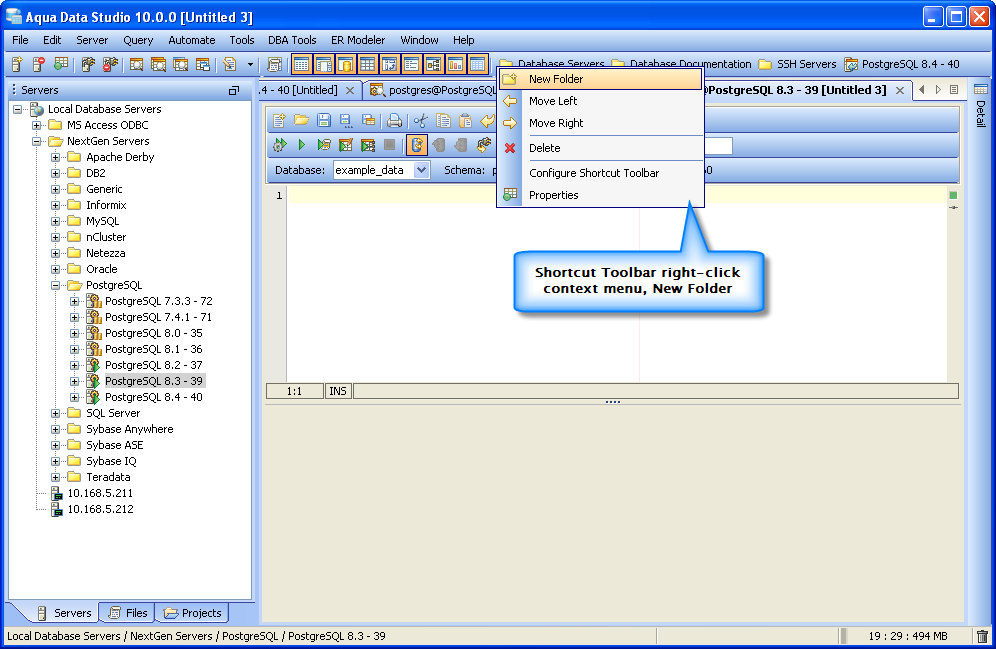Choose Configure Shortcut Toolbar menu entry
The image size is (996, 649).
click(600, 173)
